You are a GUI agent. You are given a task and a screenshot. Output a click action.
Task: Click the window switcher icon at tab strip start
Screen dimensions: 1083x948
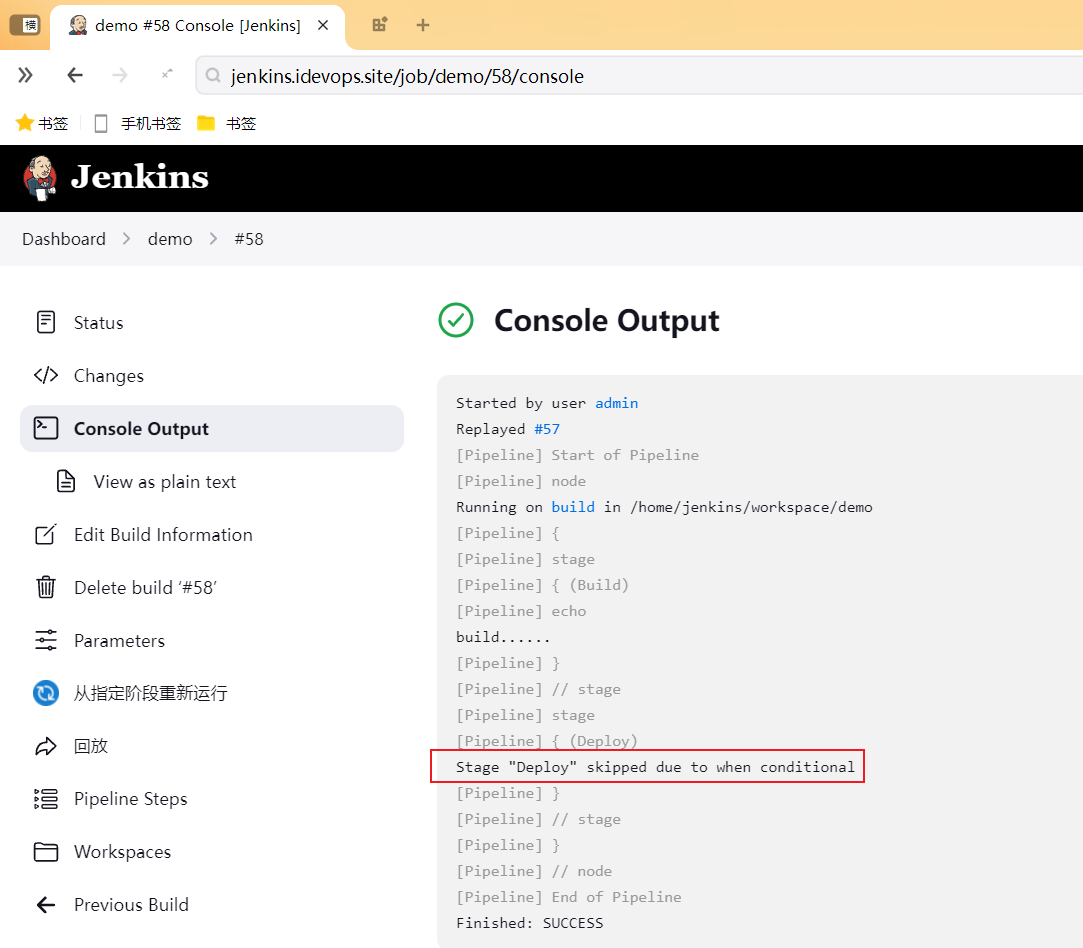click(25, 26)
